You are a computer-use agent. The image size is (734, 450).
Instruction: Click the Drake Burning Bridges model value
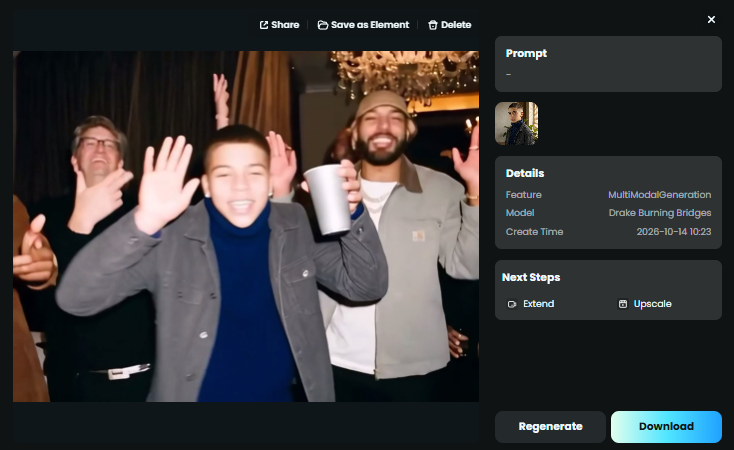(x=660, y=213)
